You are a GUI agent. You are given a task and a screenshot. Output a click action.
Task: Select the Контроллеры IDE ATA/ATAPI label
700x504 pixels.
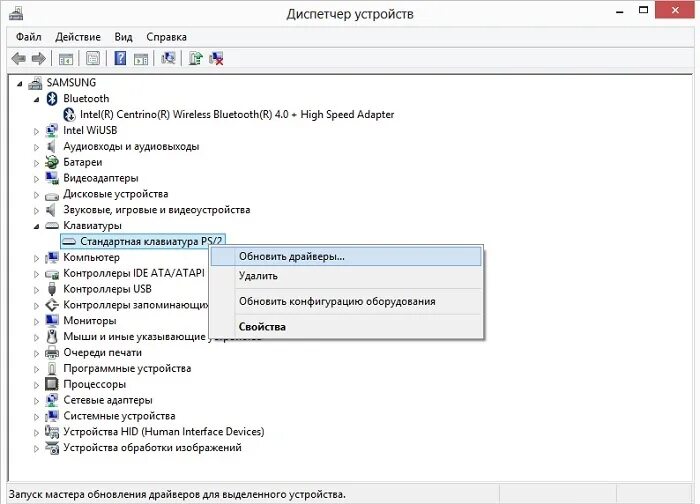pyautogui.click(x=134, y=273)
